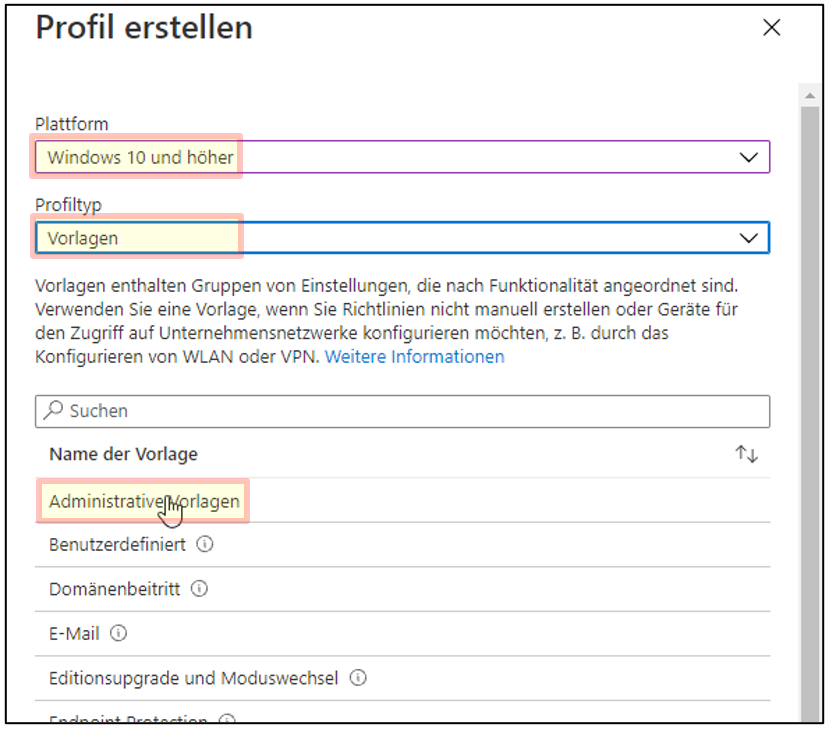Click the info icon next to Benutzerdefiniert
The width and height of the screenshot is (829, 729).
click(x=206, y=544)
